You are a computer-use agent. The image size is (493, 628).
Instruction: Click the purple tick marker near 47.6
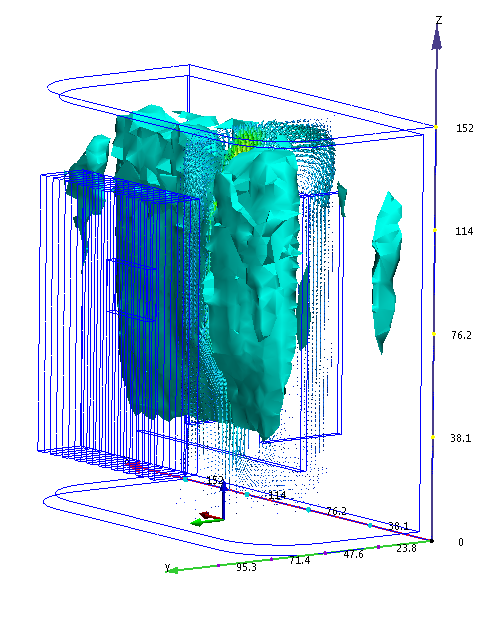click(325, 553)
